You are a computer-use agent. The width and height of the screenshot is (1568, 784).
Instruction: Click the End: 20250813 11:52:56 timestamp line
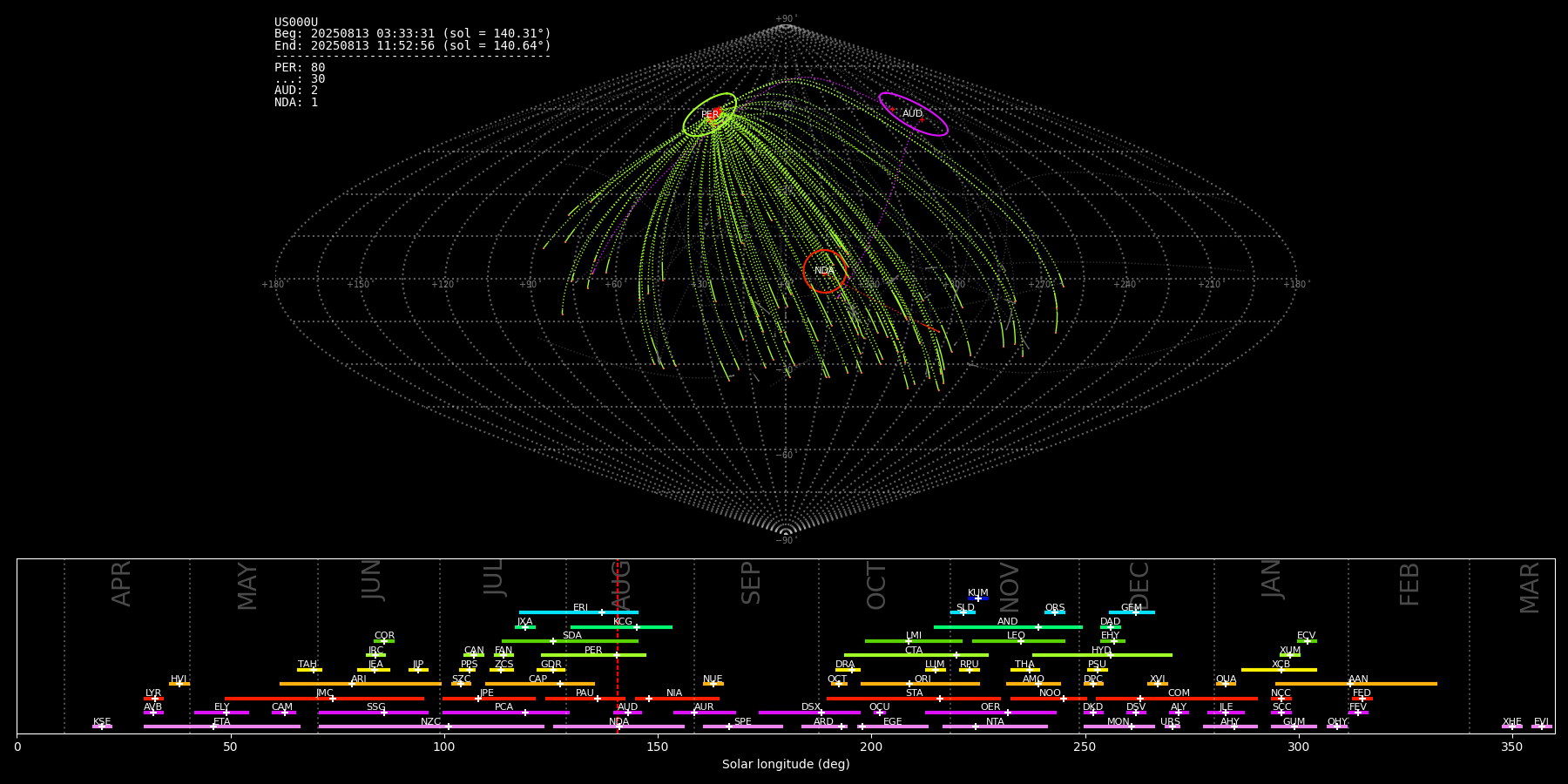pos(413,45)
